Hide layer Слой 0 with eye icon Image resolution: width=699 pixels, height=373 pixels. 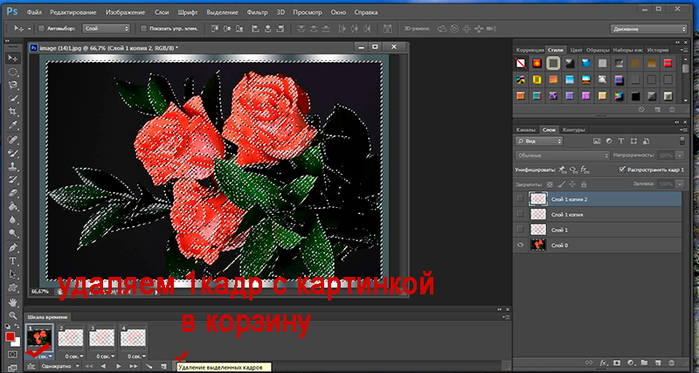[519, 245]
